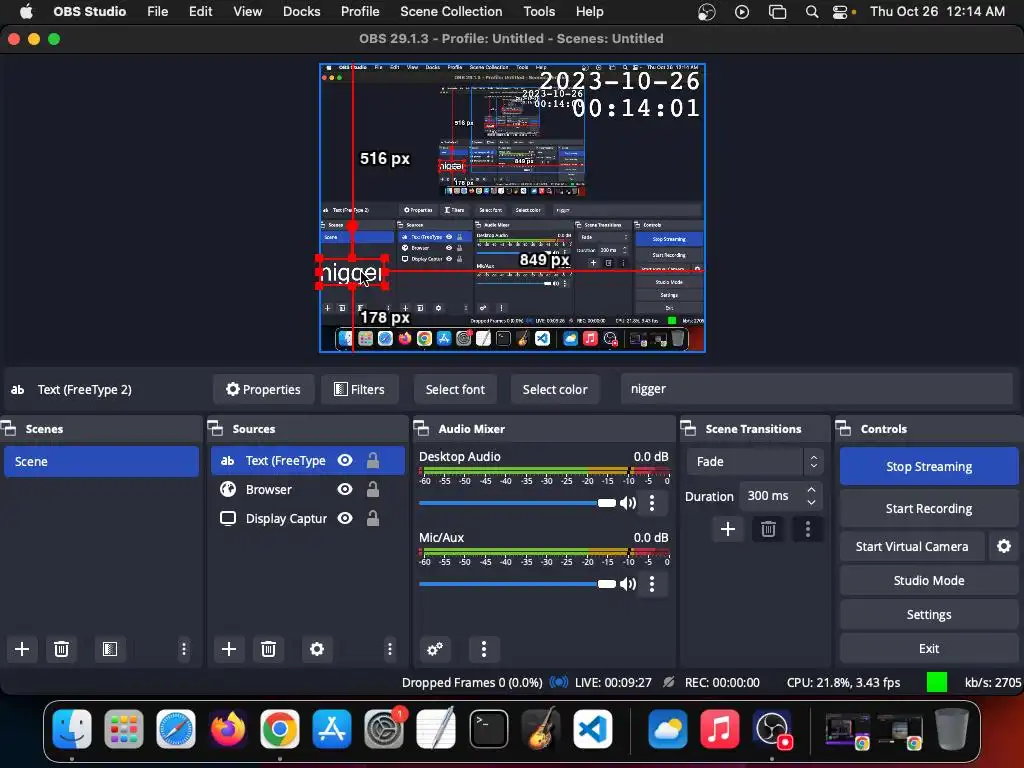This screenshot has height=768, width=1024.
Task: Open Mic/Aux three-dot options
Action: click(652, 584)
